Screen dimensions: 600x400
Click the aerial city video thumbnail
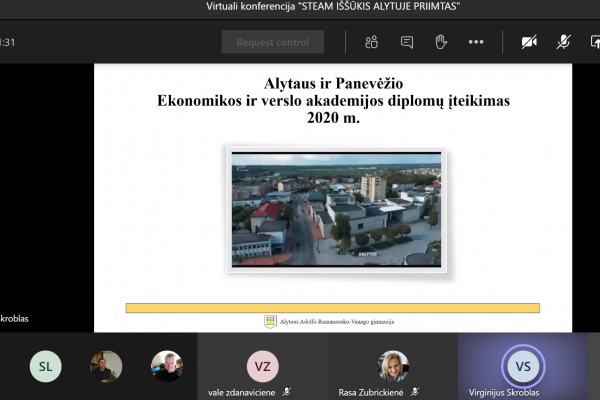pyautogui.click(x=336, y=210)
